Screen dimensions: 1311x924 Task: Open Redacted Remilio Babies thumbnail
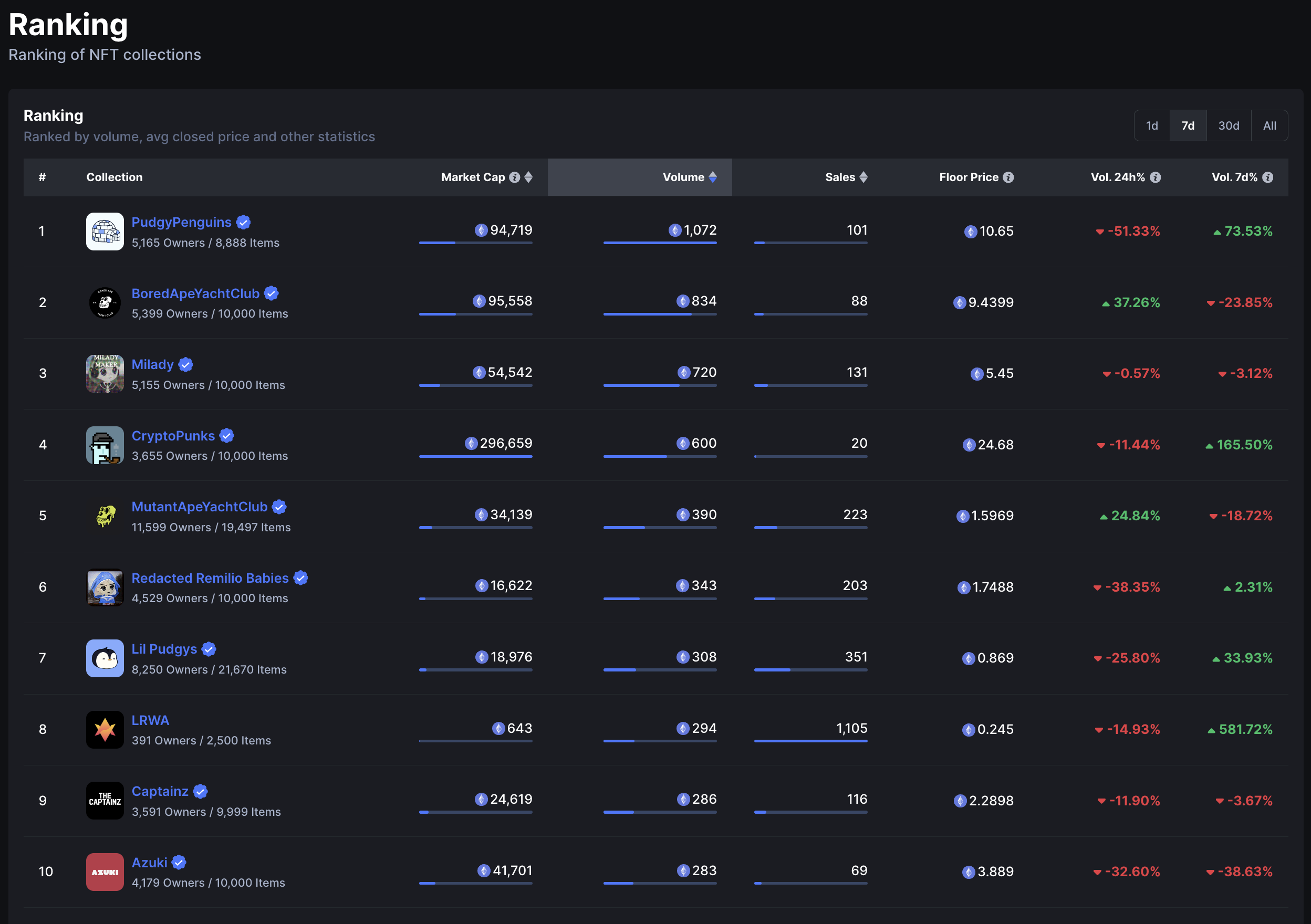[x=105, y=587]
